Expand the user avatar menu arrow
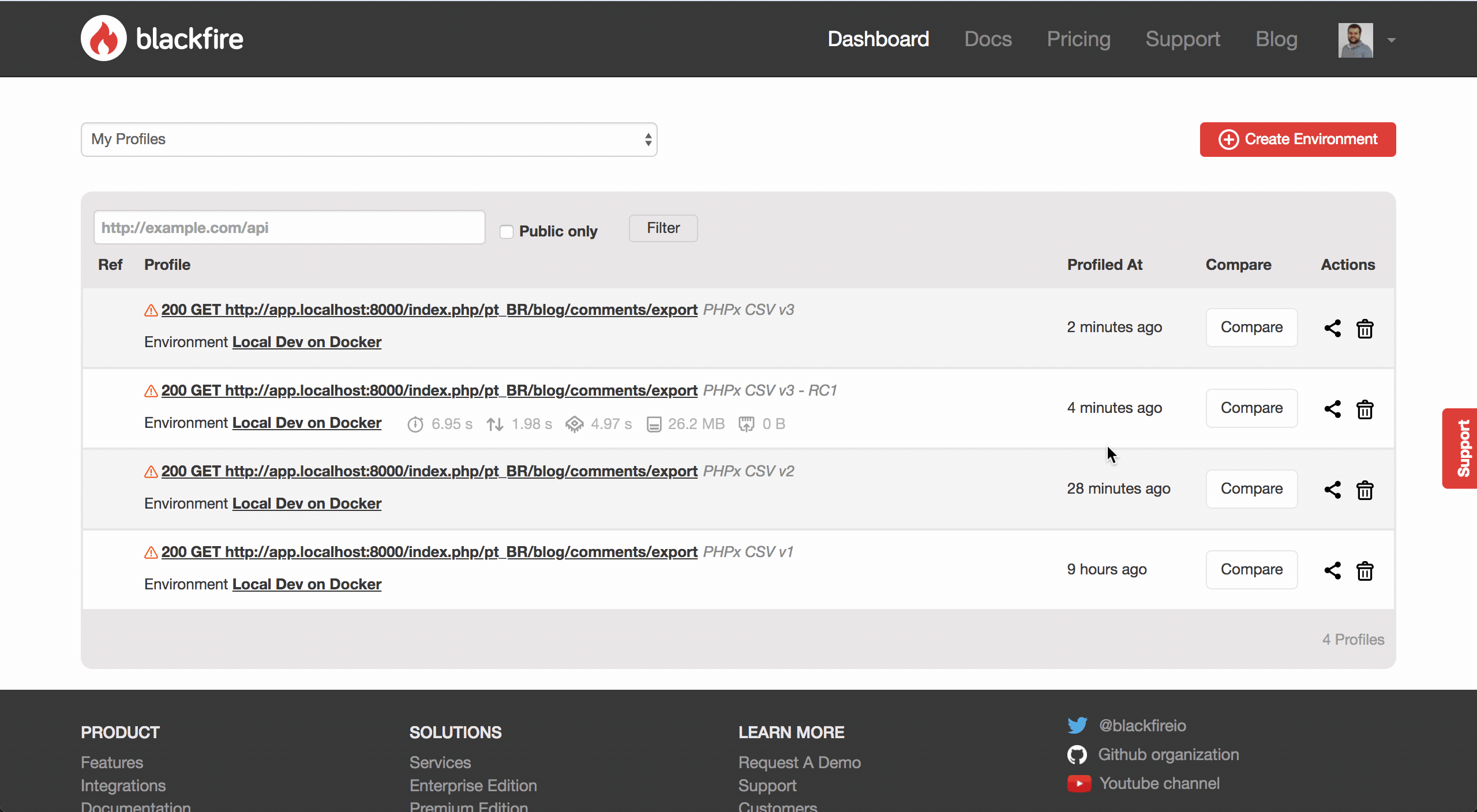Viewport: 1477px width, 812px height. tap(1392, 40)
